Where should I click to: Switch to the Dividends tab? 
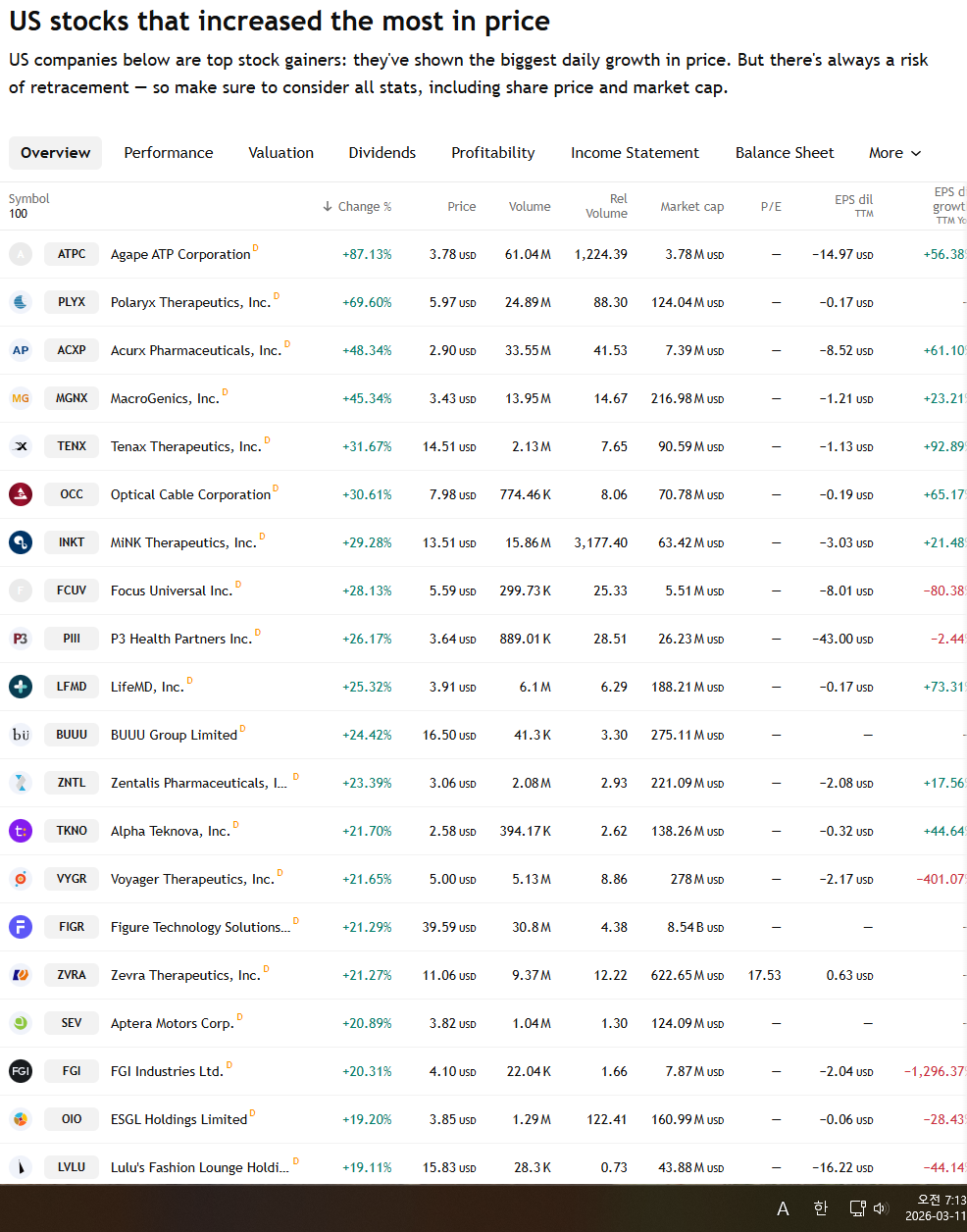coord(382,153)
